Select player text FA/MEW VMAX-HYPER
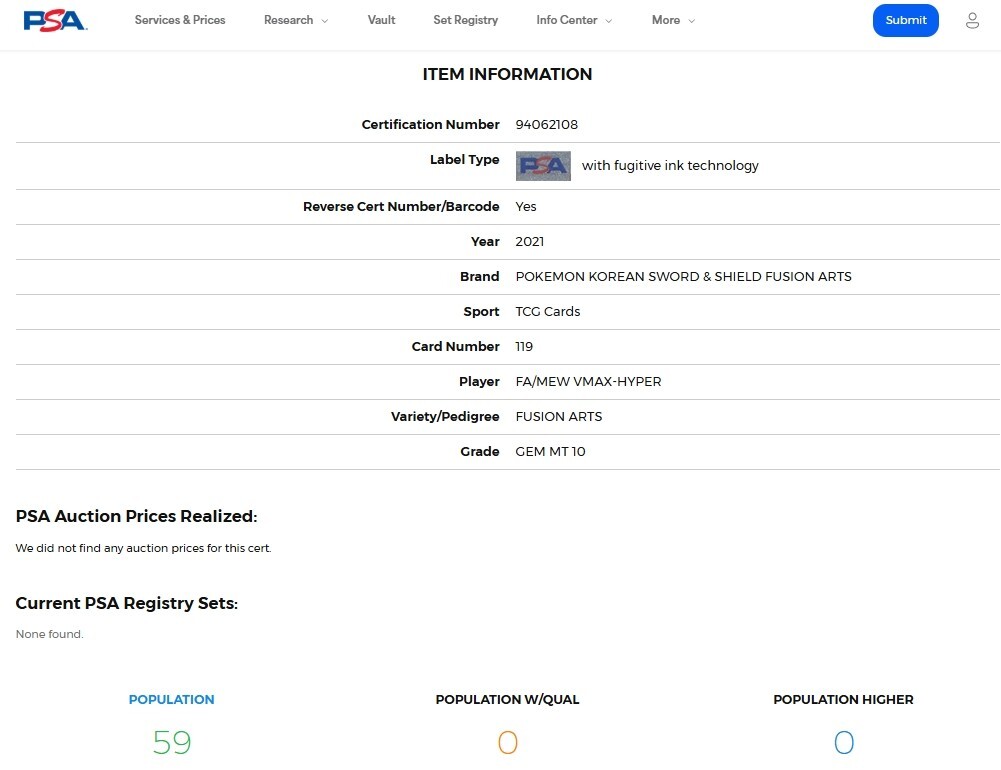This screenshot has height=770, width=1001. [589, 382]
